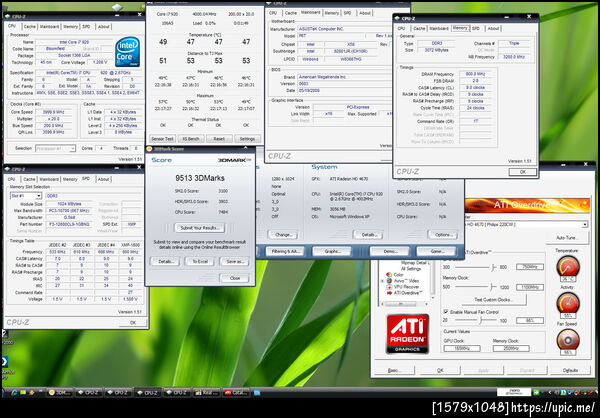600x418 pixels.
Task: Click To Excel in 3DMark Score window
Action: coord(199,262)
